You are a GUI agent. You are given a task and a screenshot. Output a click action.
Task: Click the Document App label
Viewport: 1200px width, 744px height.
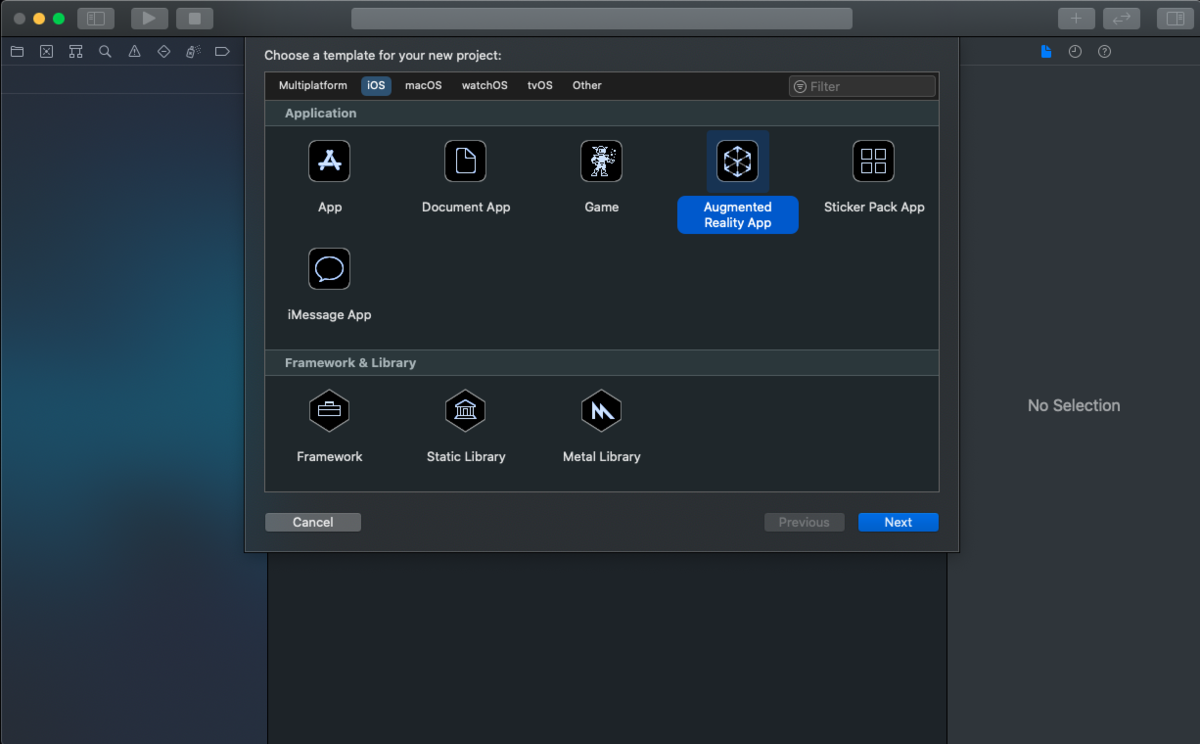(466, 207)
